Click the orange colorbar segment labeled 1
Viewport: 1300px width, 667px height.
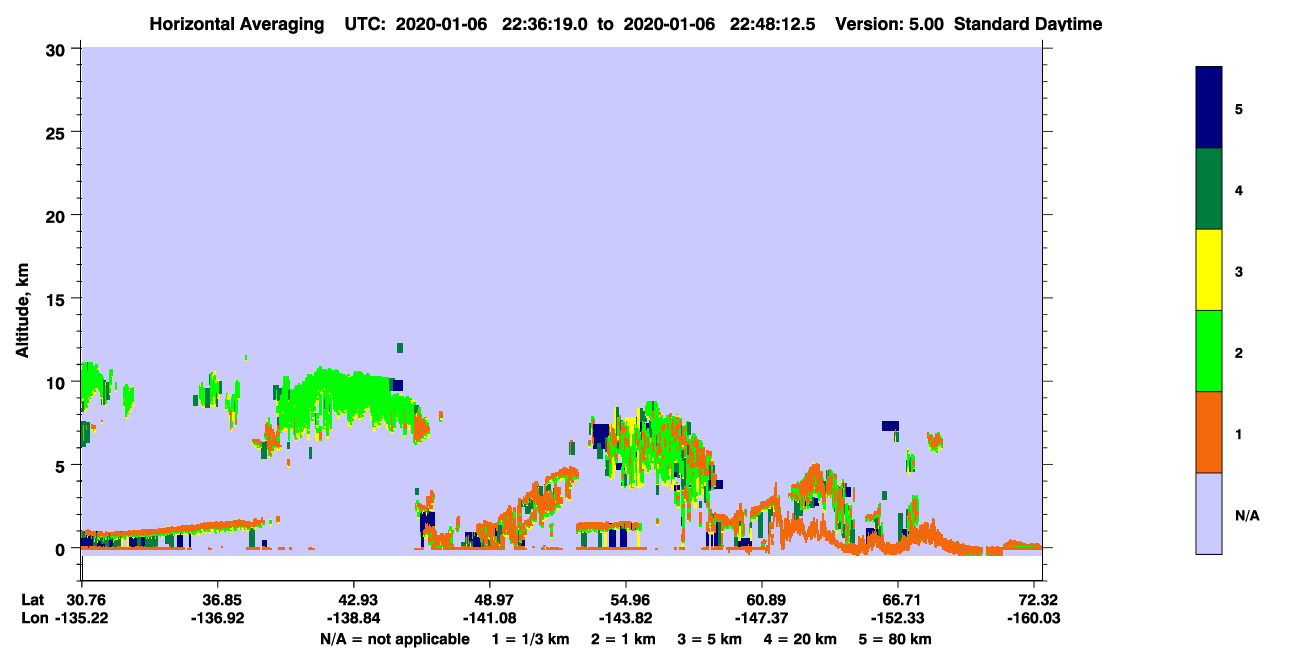click(x=1209, y=432)
